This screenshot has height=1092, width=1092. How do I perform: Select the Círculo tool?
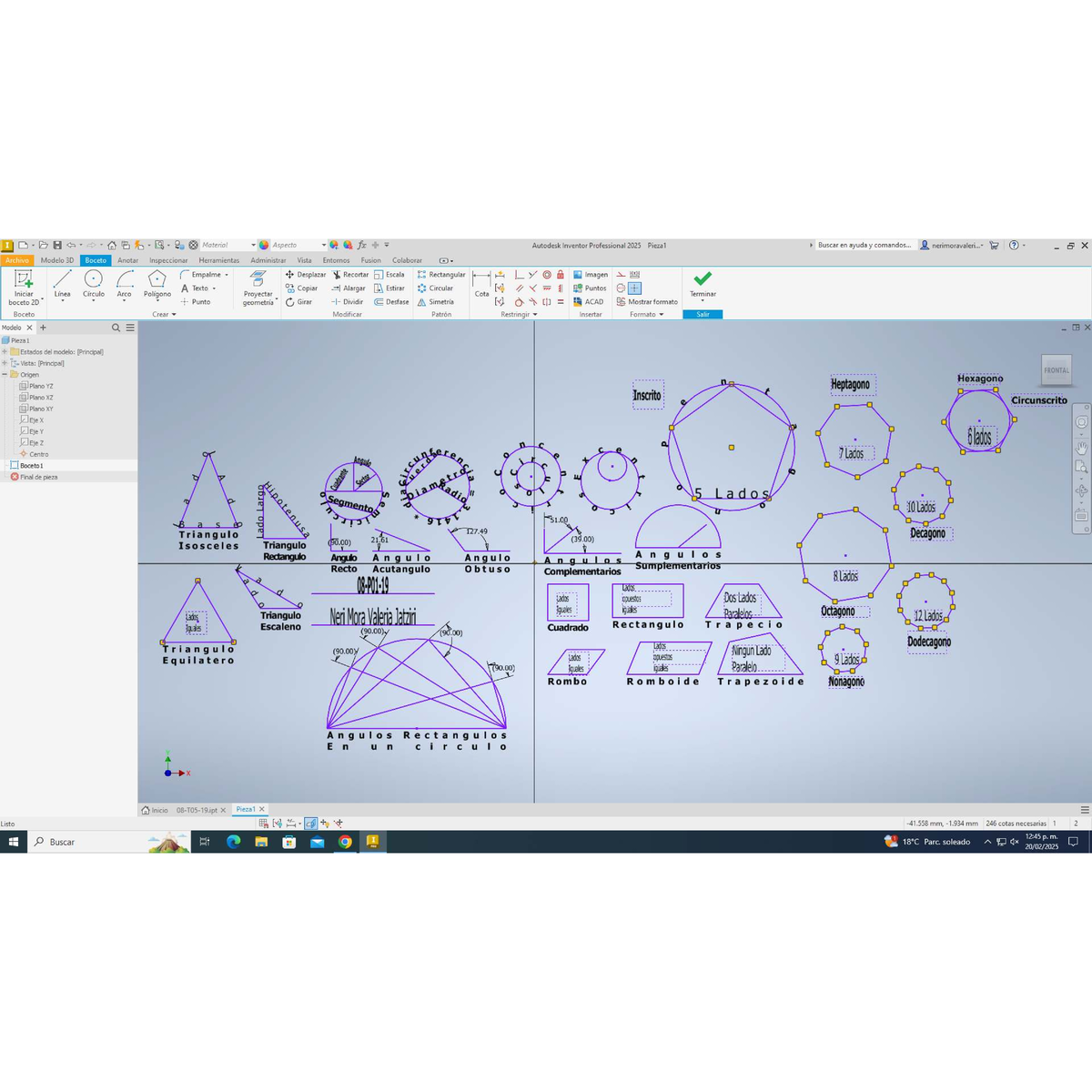click(94, 285)
